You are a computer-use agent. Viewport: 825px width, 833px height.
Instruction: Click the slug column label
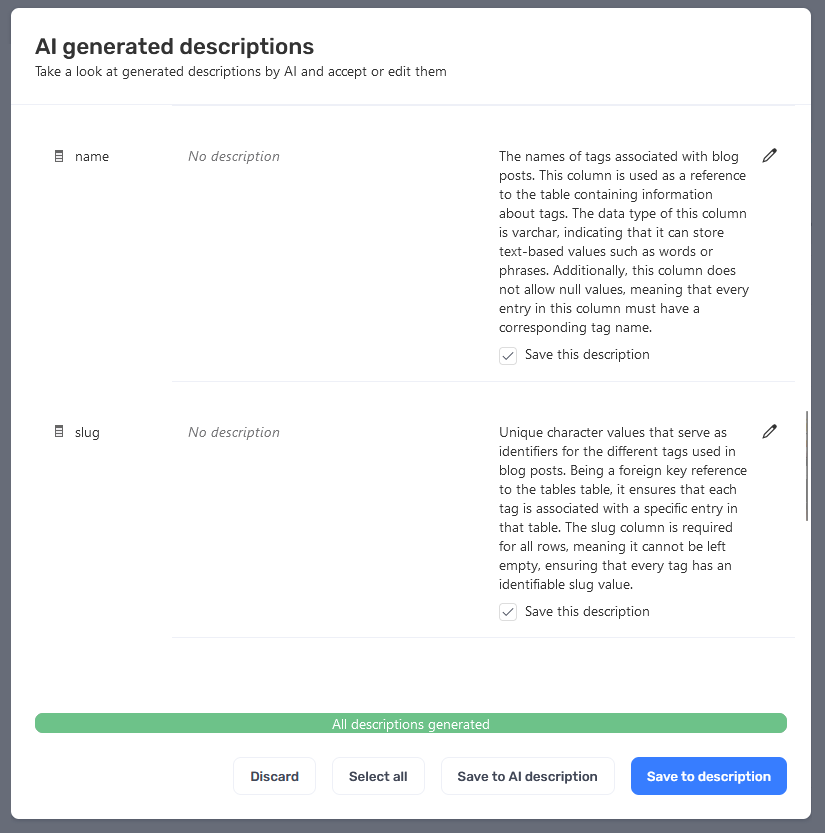coord(87,432)
